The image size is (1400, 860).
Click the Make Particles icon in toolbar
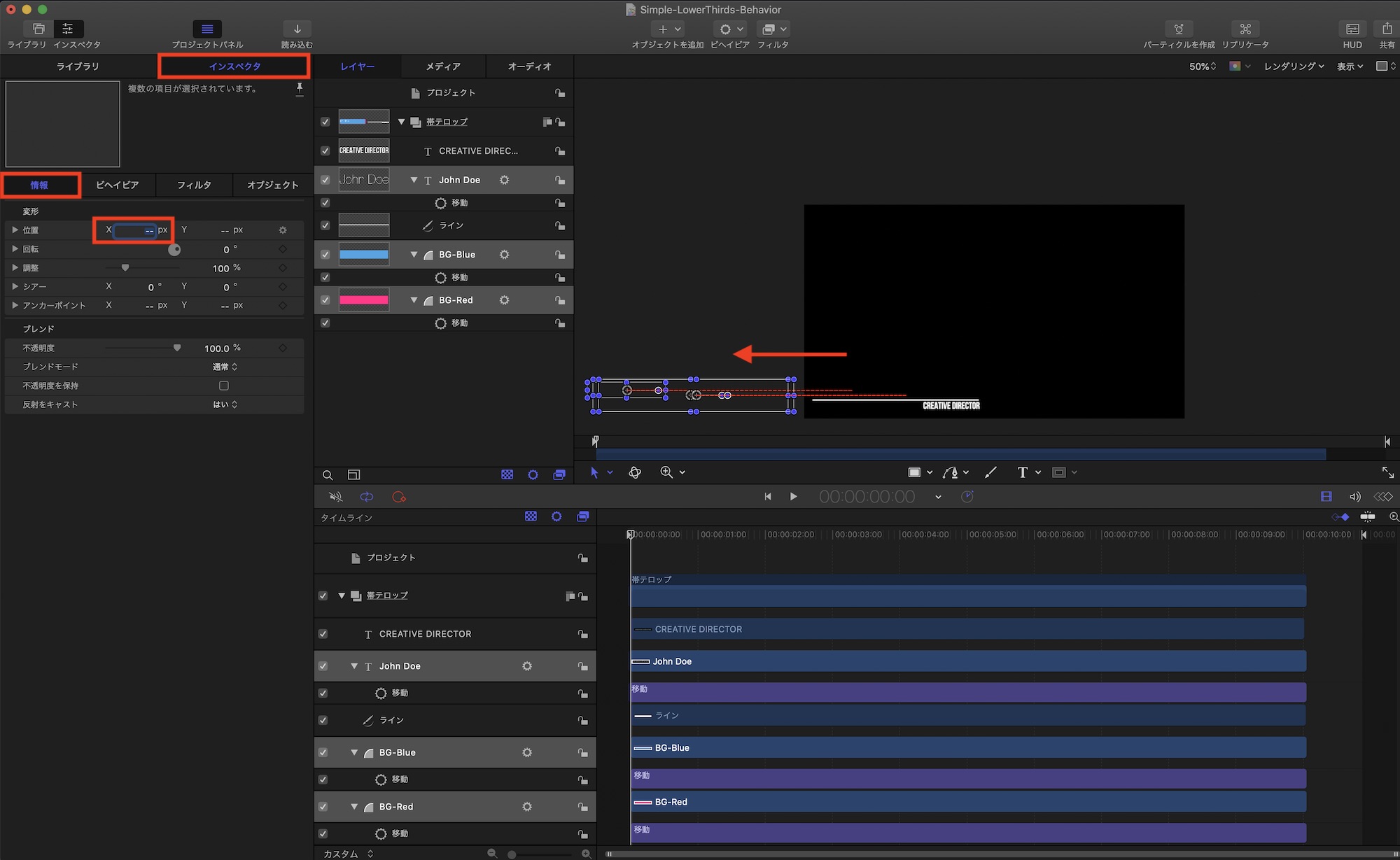click(x=1179, y=29)
